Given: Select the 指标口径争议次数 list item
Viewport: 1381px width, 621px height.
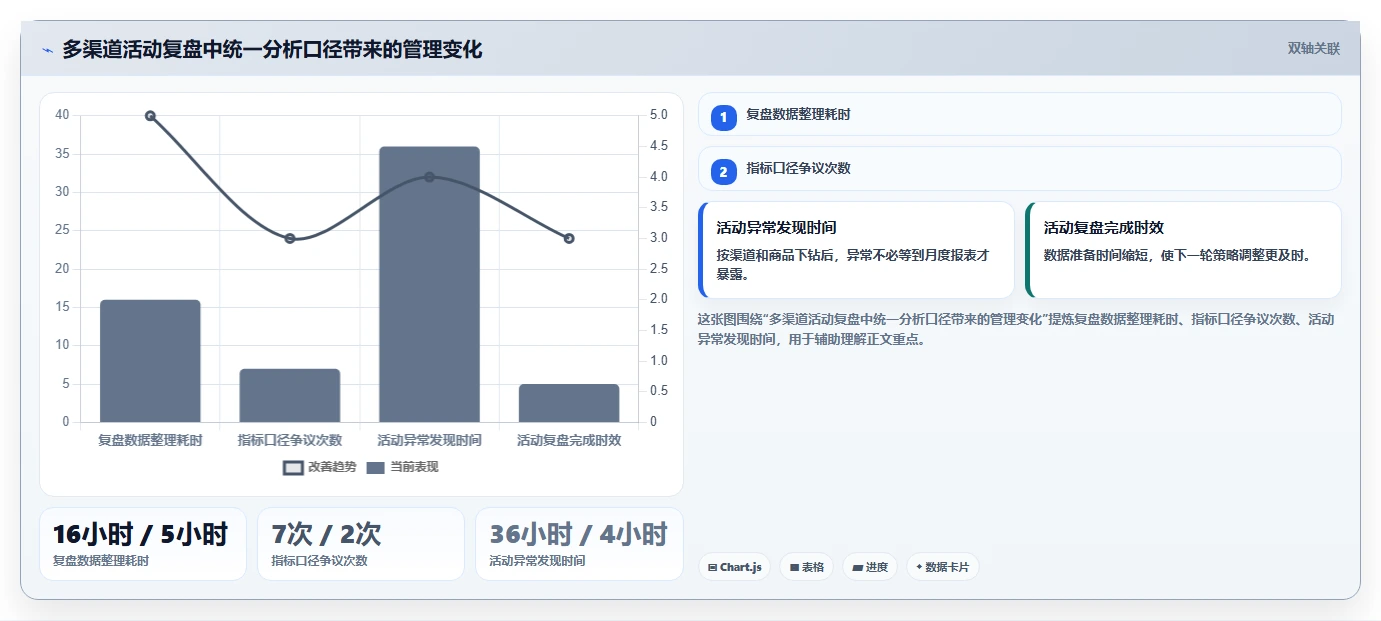Looking at the screenshot, I should pos(1019,168).
